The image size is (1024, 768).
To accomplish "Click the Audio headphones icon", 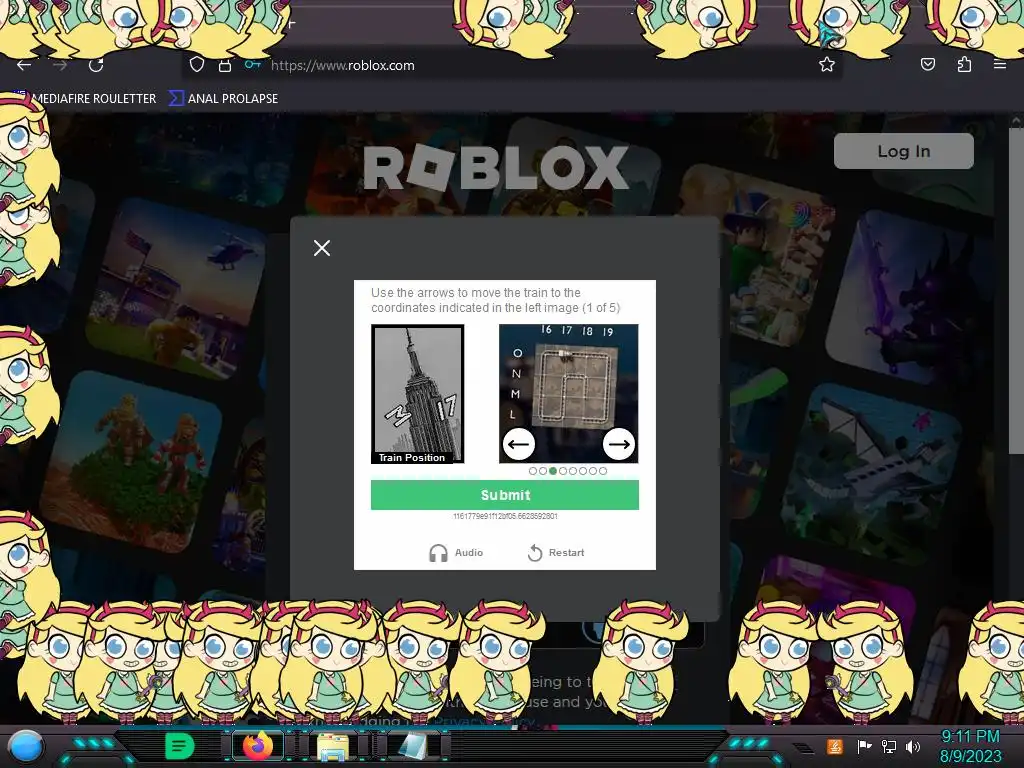I will click(x=438, y=553).
